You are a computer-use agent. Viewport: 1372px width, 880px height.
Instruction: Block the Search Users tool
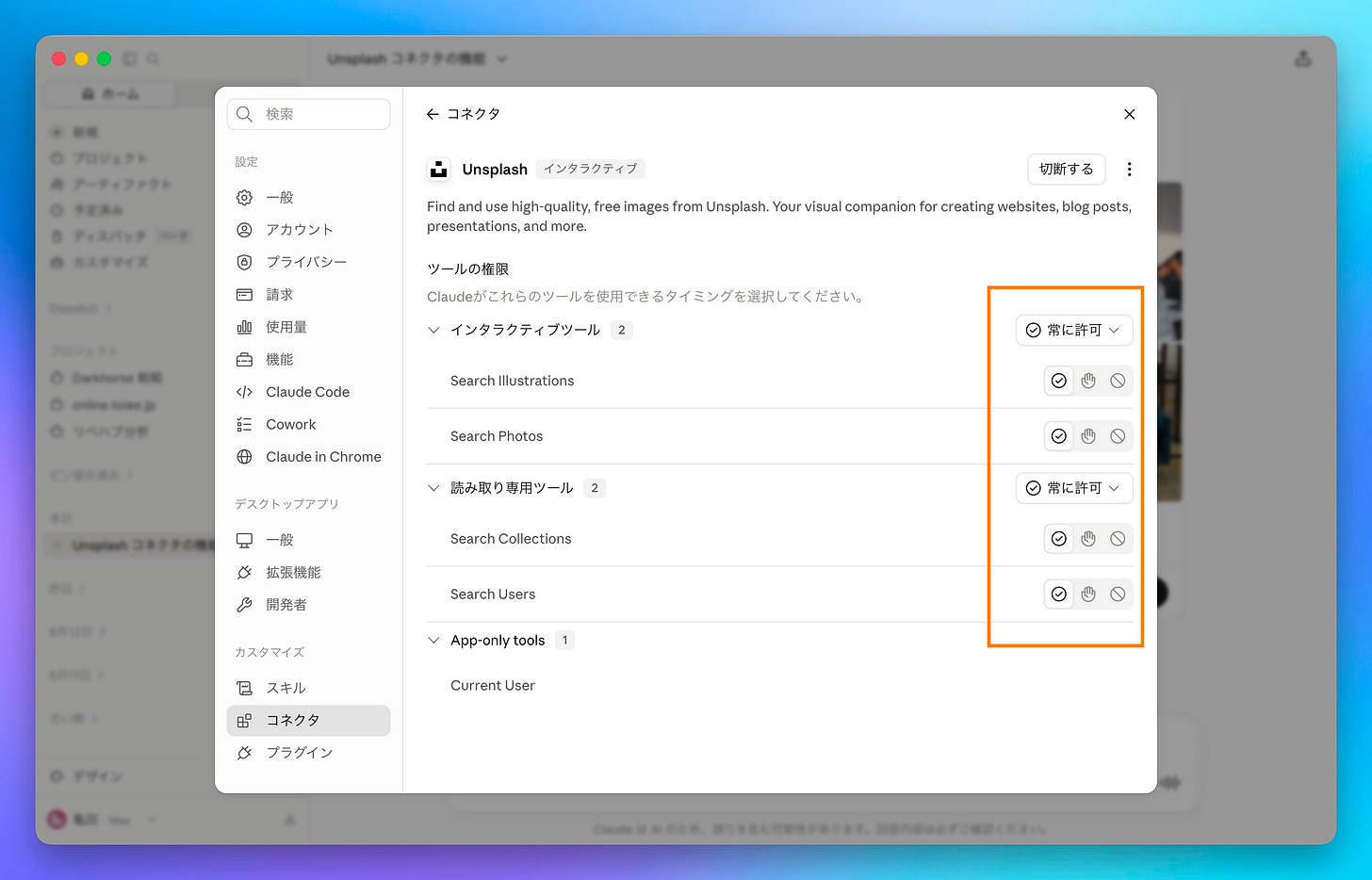click(1118, 595)
